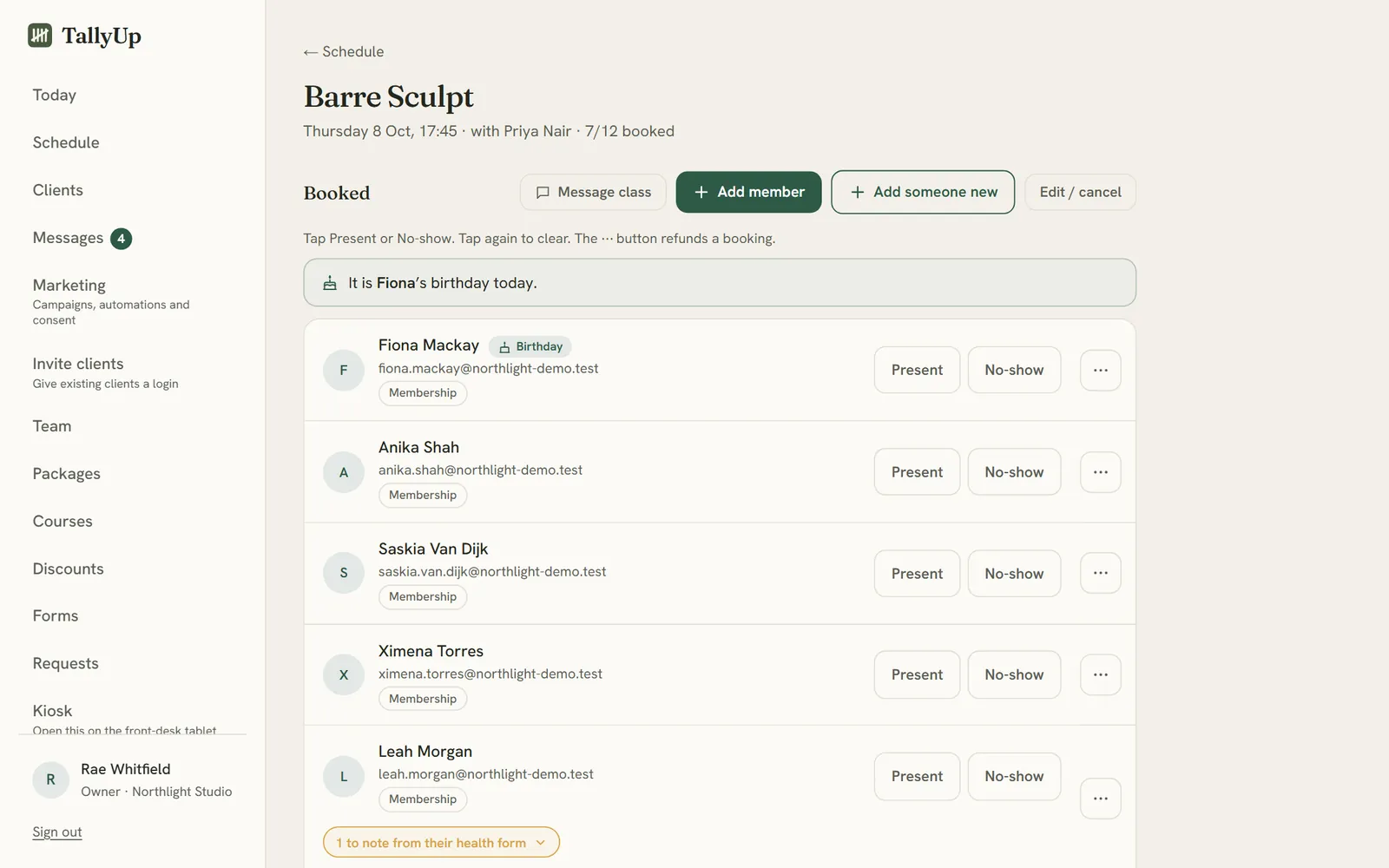Click Leah Morgan's avatar L
This screenshot has height=868, width=1389.
point(344,776)
